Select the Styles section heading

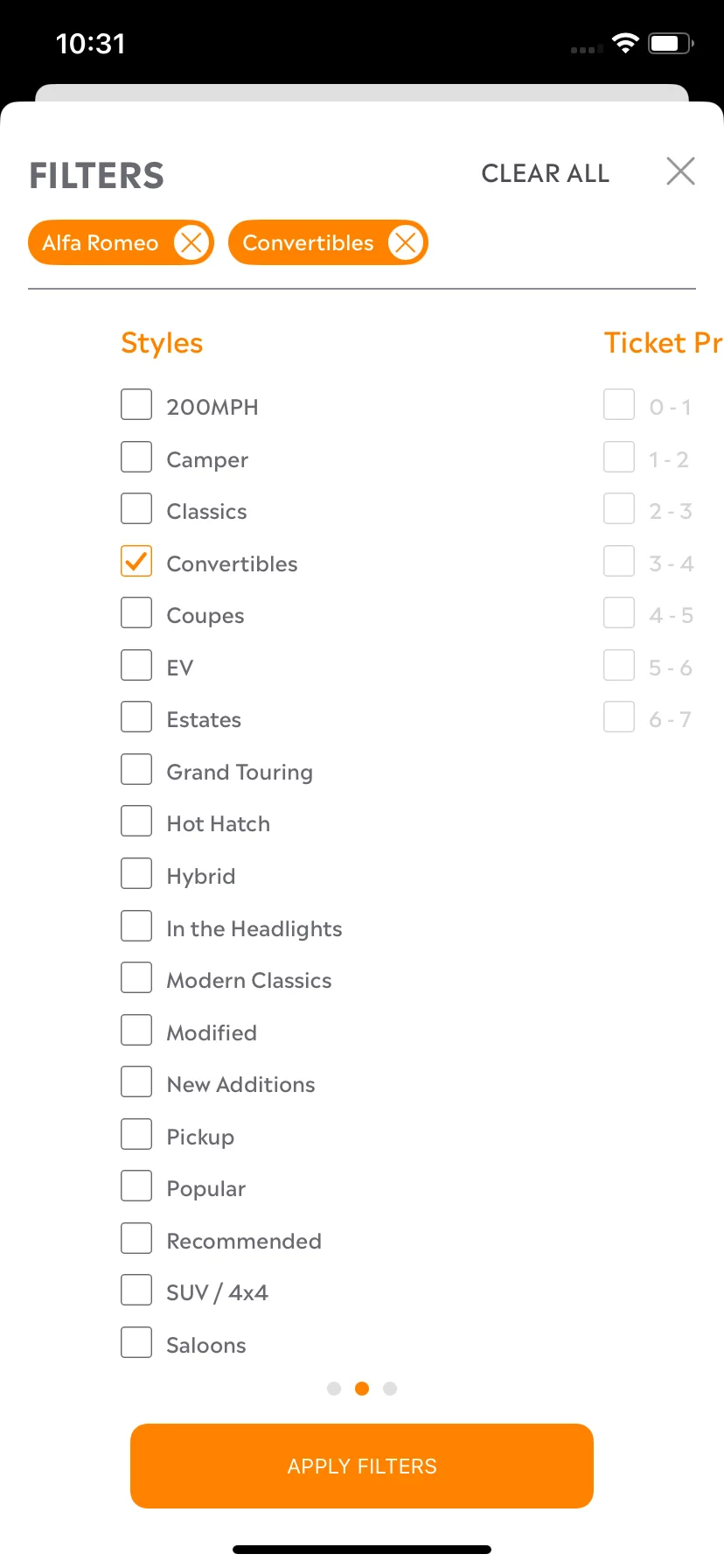[x=162, y=343]
